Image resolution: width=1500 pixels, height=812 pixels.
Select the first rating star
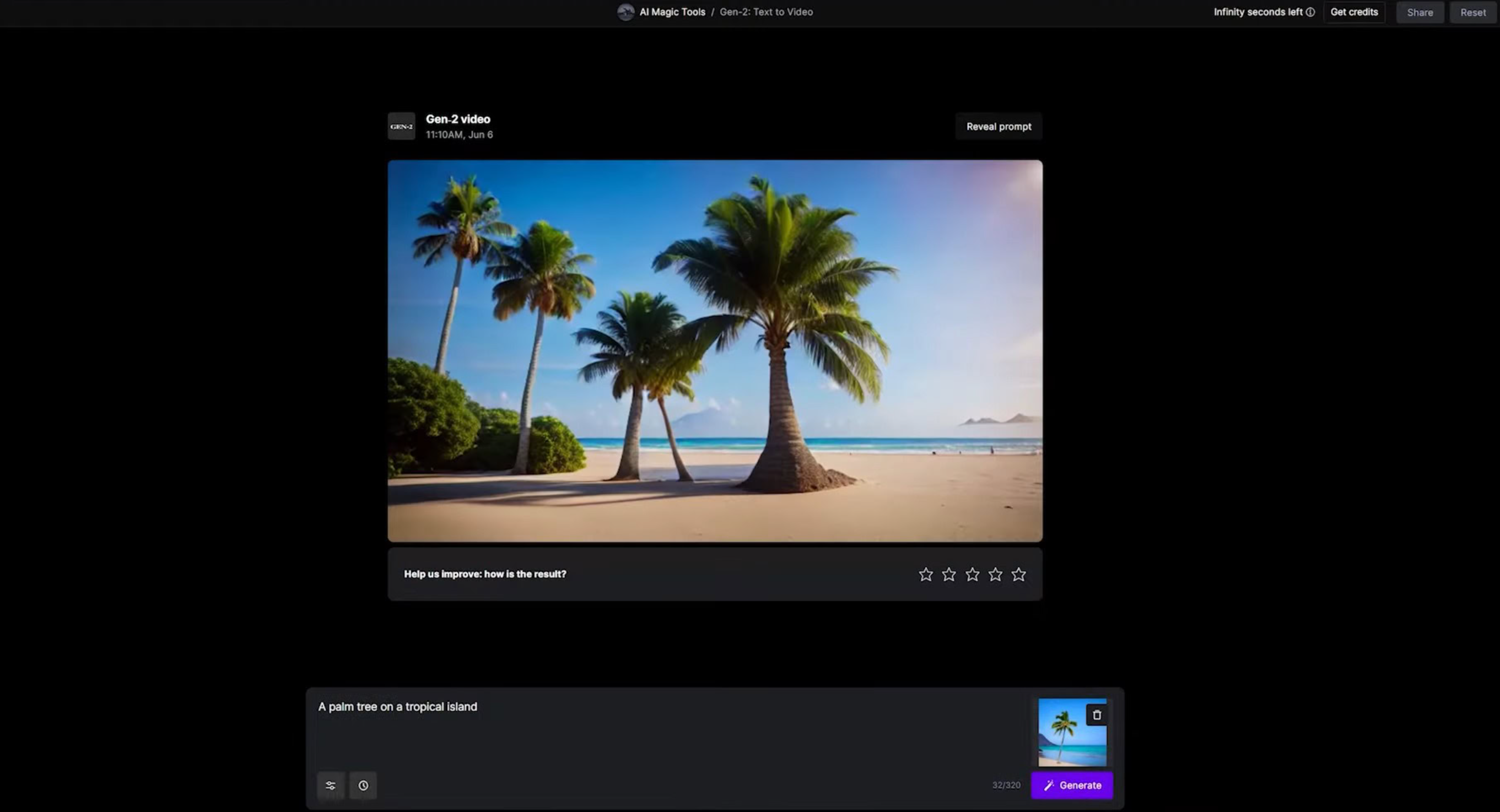coord(925,574)
